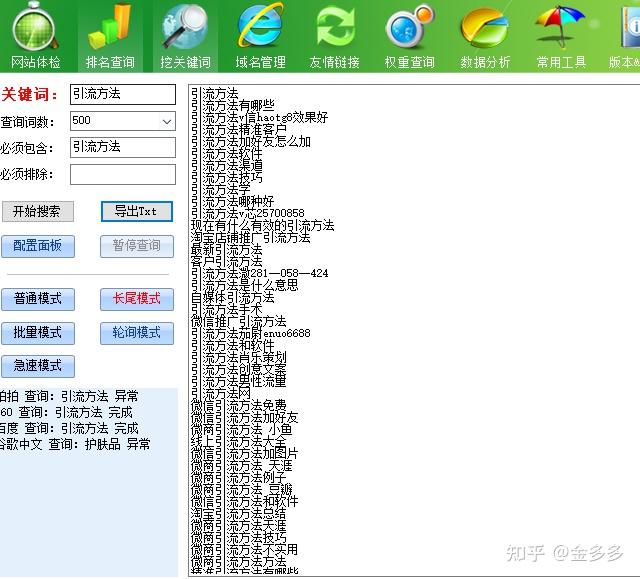Viewport: 640px width, 579px height.
Task: Select result 微信引流方法免费
Action: tap(239, 406)
